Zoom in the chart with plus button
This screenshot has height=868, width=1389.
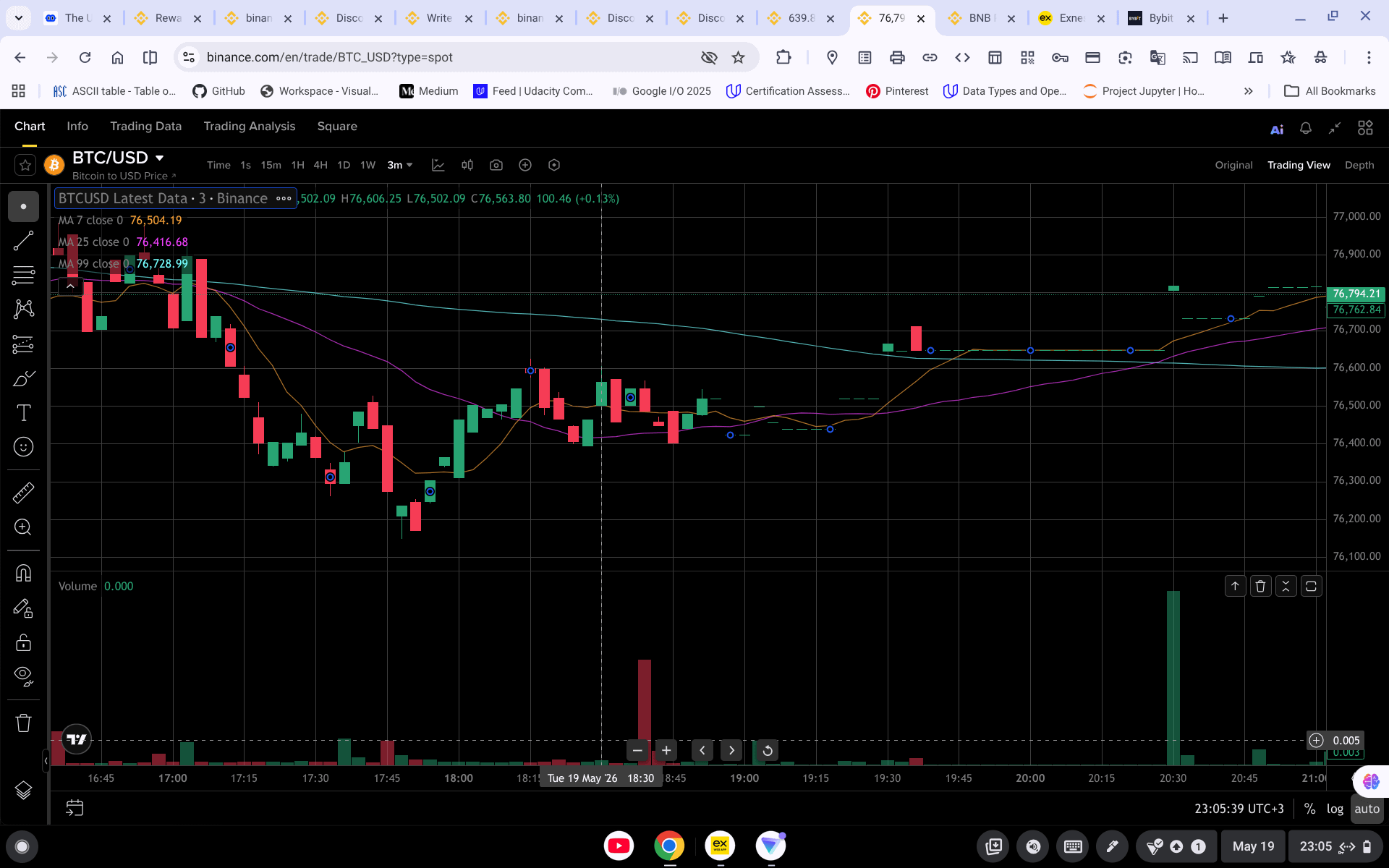pyautogui.click(x=666, y=750)
